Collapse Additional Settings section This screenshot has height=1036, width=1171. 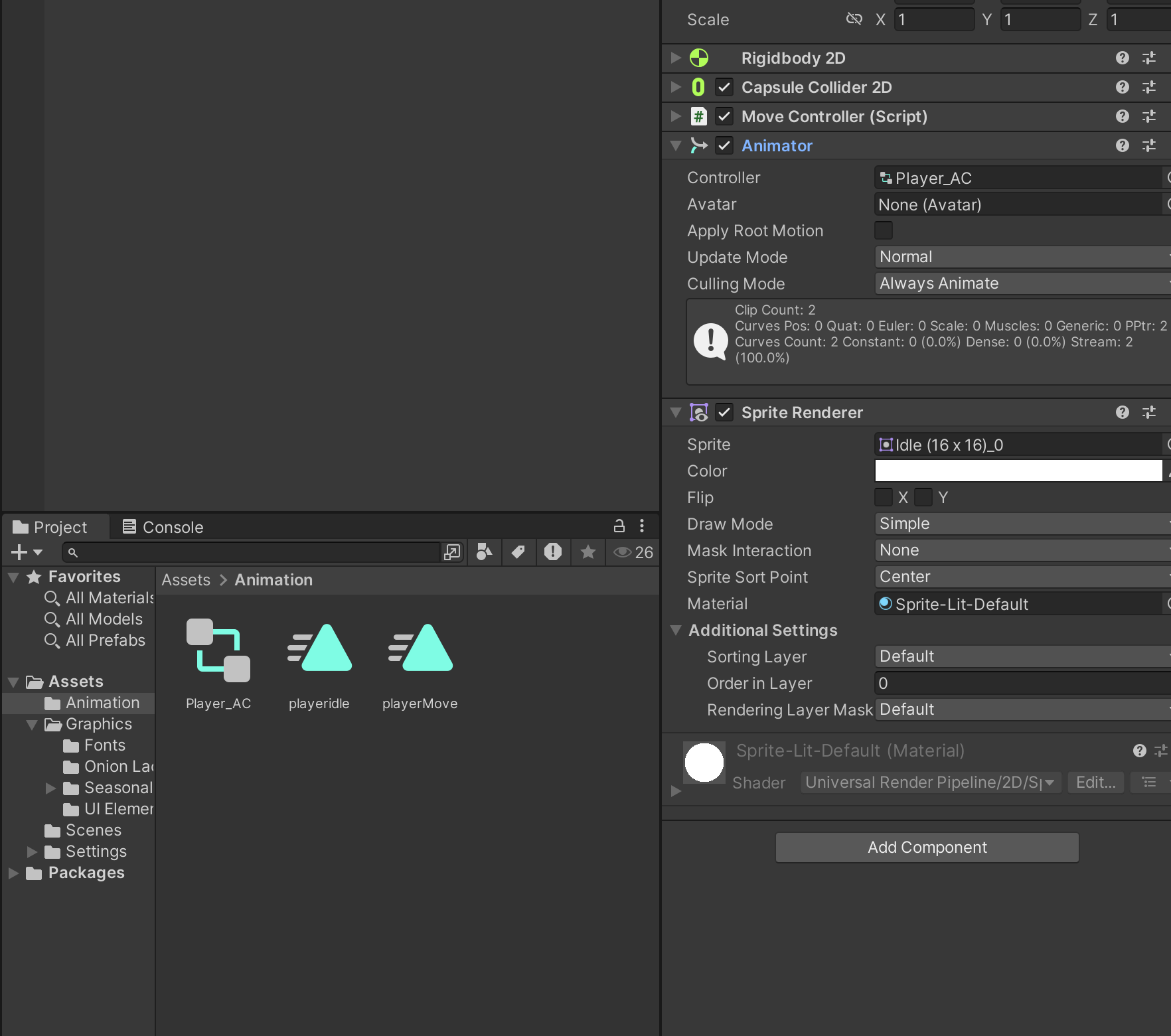[x=676, y=630]
